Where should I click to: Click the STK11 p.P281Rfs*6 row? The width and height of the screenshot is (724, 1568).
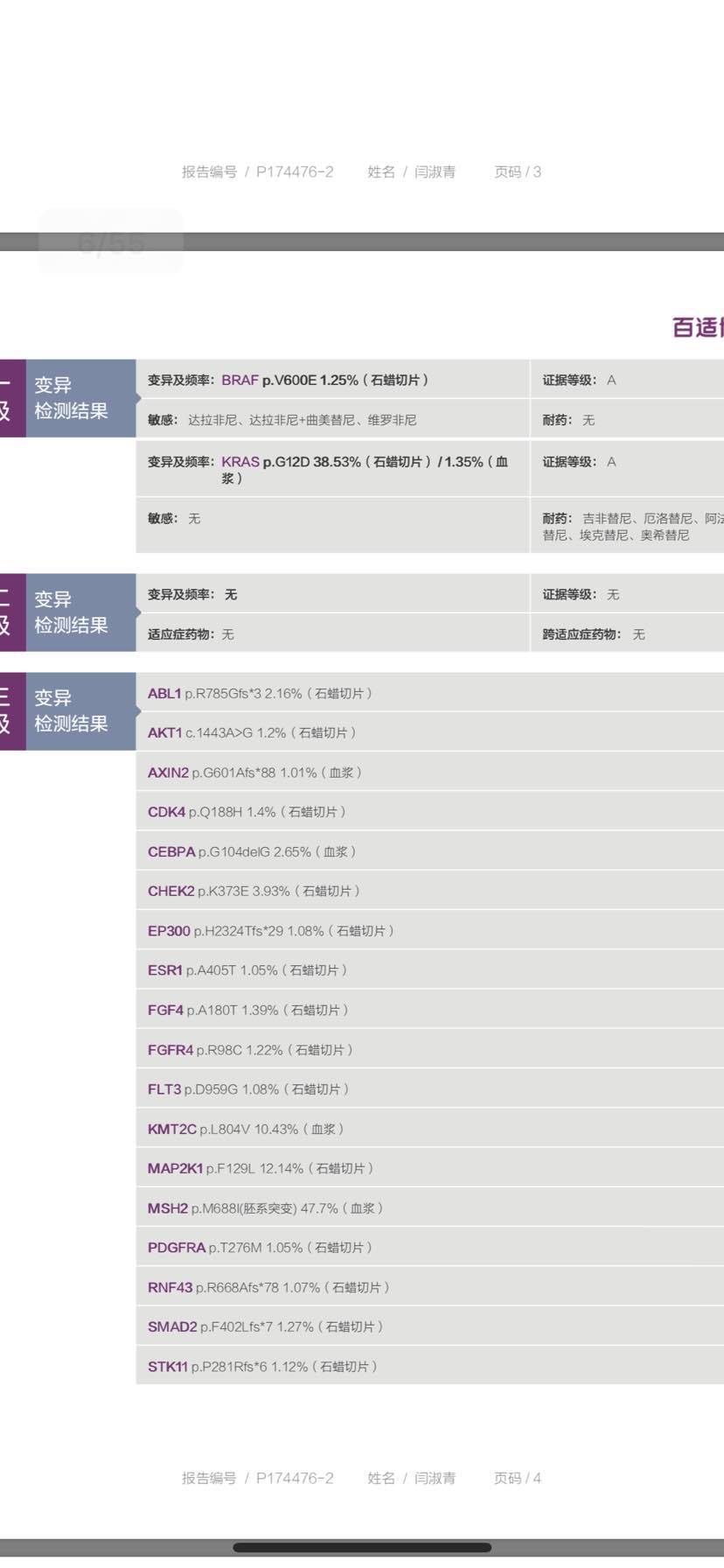262,1366
